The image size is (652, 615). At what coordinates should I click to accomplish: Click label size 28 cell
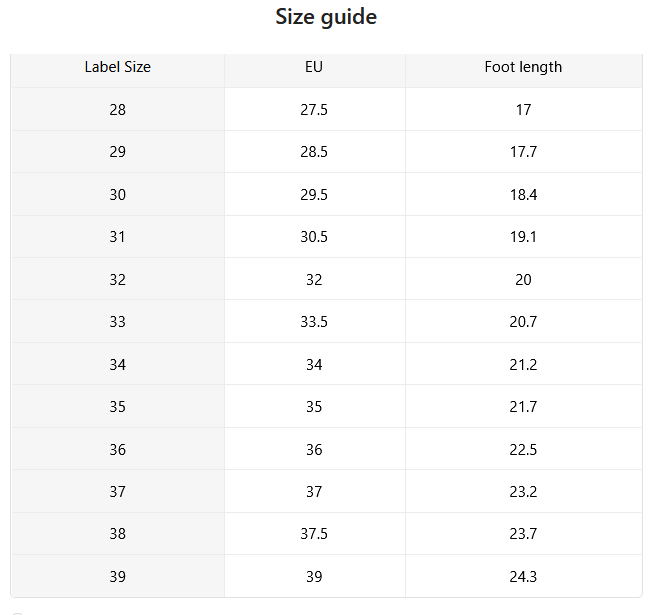point(118,110)
